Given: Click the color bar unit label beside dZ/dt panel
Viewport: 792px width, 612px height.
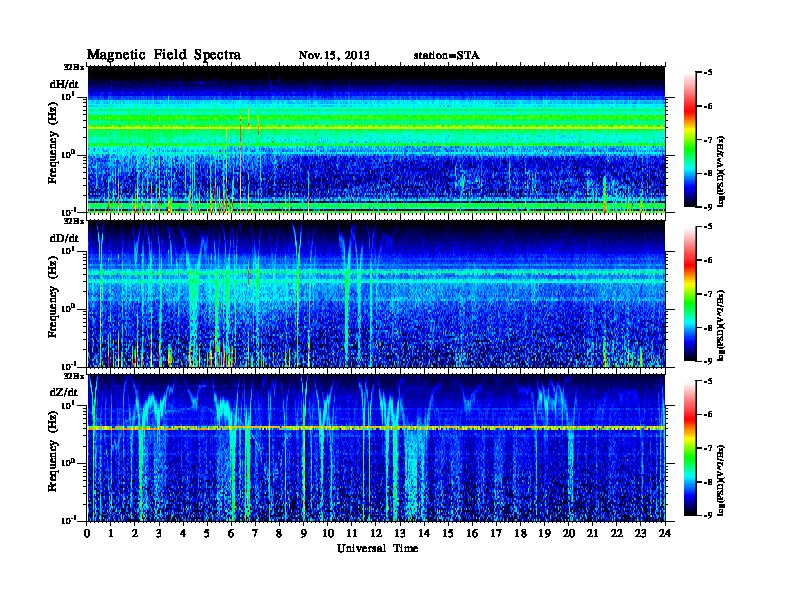Looking at the screenshot, I should click(x=721, y=480).
